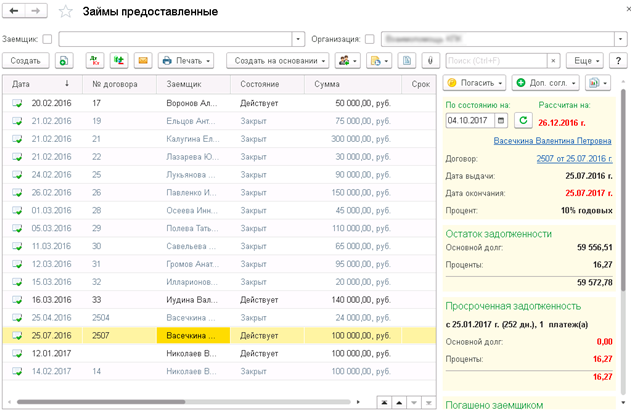Select contract number 2504 cell
This screenshot has height=413, width=631.
120,318
